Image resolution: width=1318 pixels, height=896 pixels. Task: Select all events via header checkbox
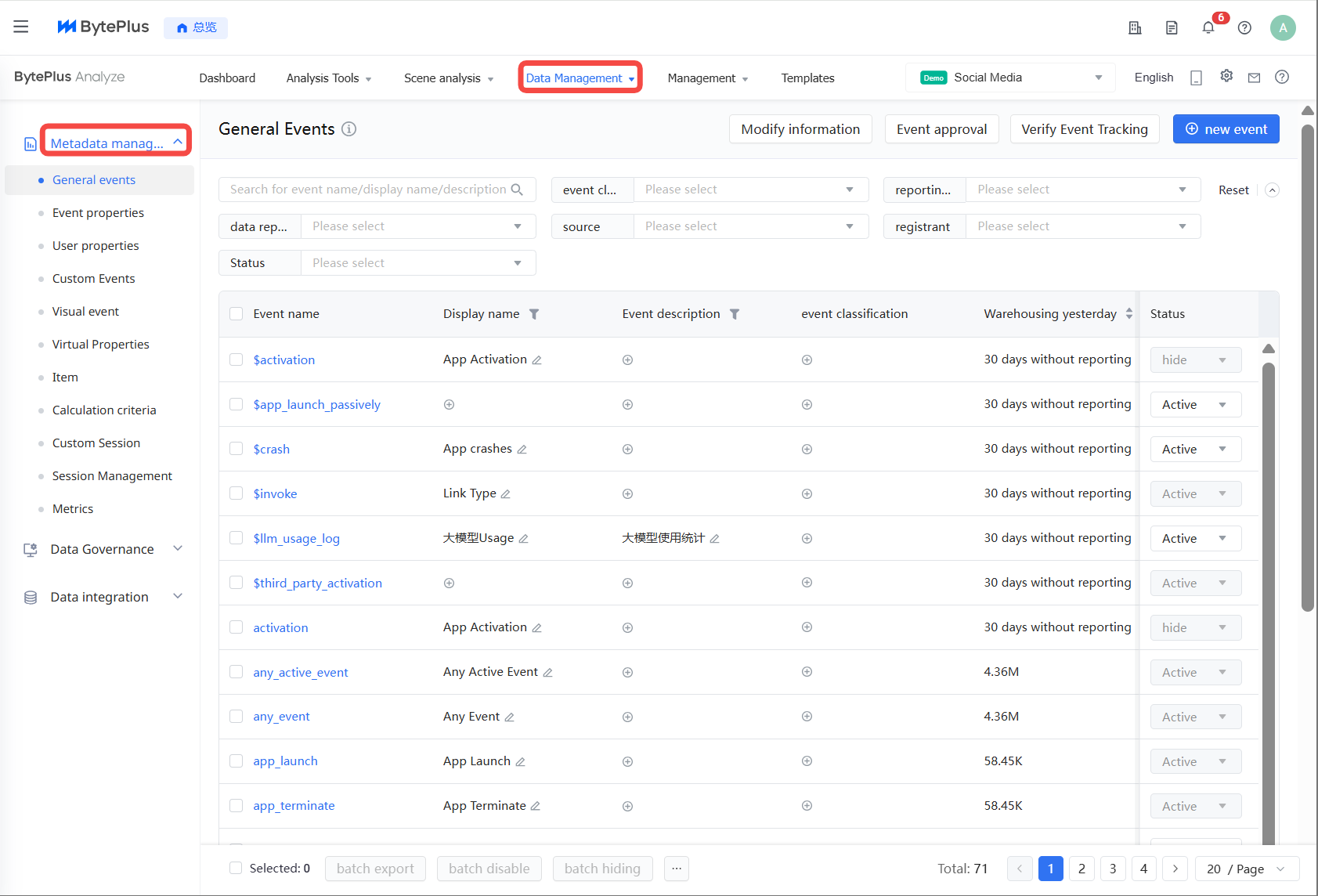pos(236,314)
